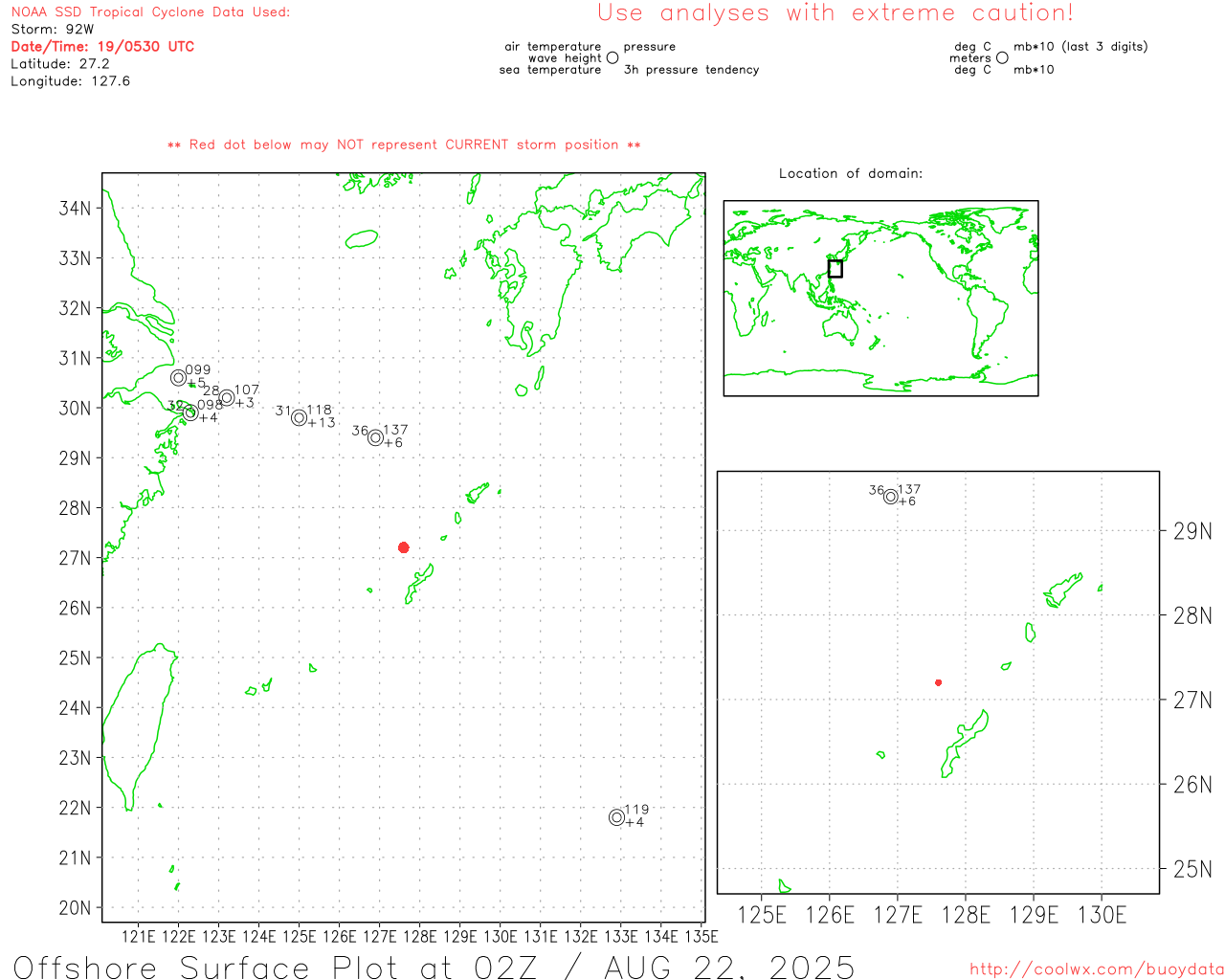The image size is (1225, 980).
Task: Click the 130E label on inset map axis
Action: [x=1102, y=916]
